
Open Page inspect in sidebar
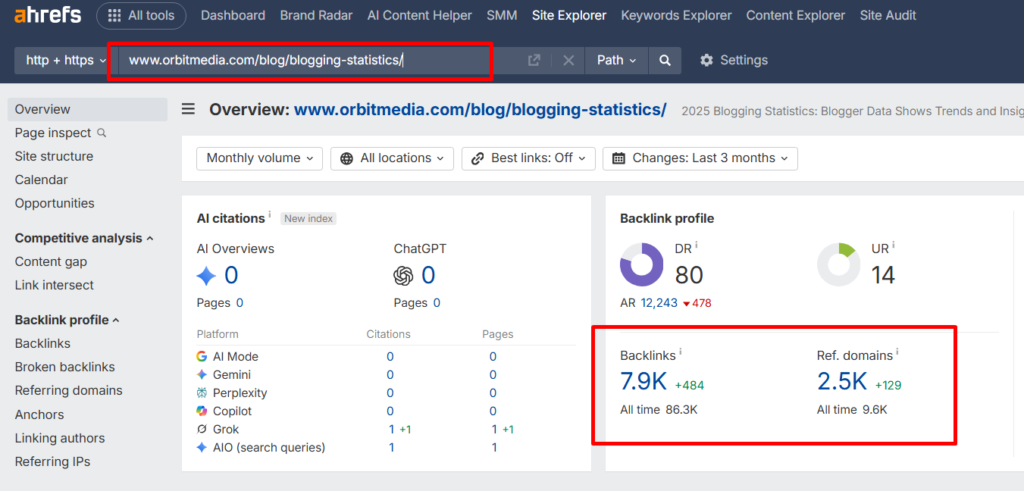(60, 133)
